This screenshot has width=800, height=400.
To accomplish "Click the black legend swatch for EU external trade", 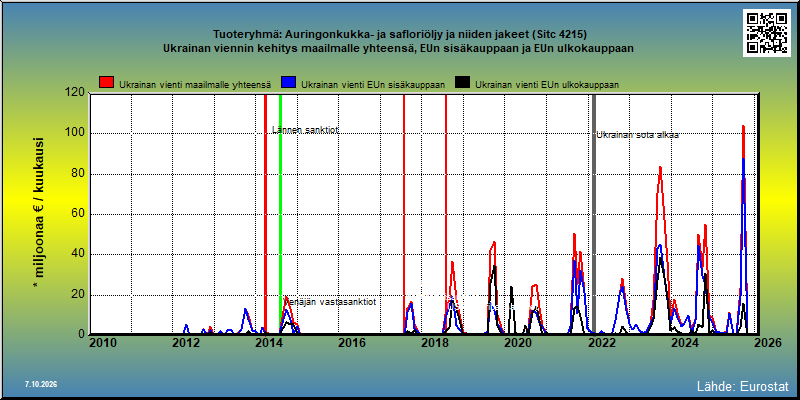I will (463, 83).
